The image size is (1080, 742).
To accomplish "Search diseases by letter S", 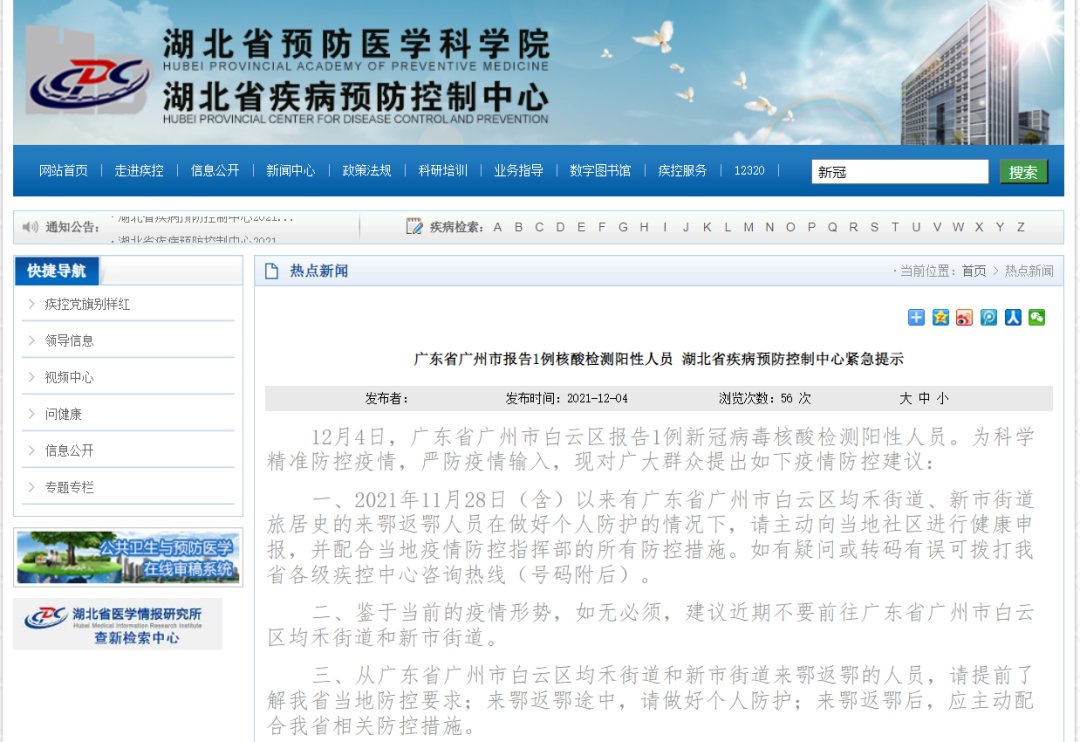I will click(x=874, y=227).
